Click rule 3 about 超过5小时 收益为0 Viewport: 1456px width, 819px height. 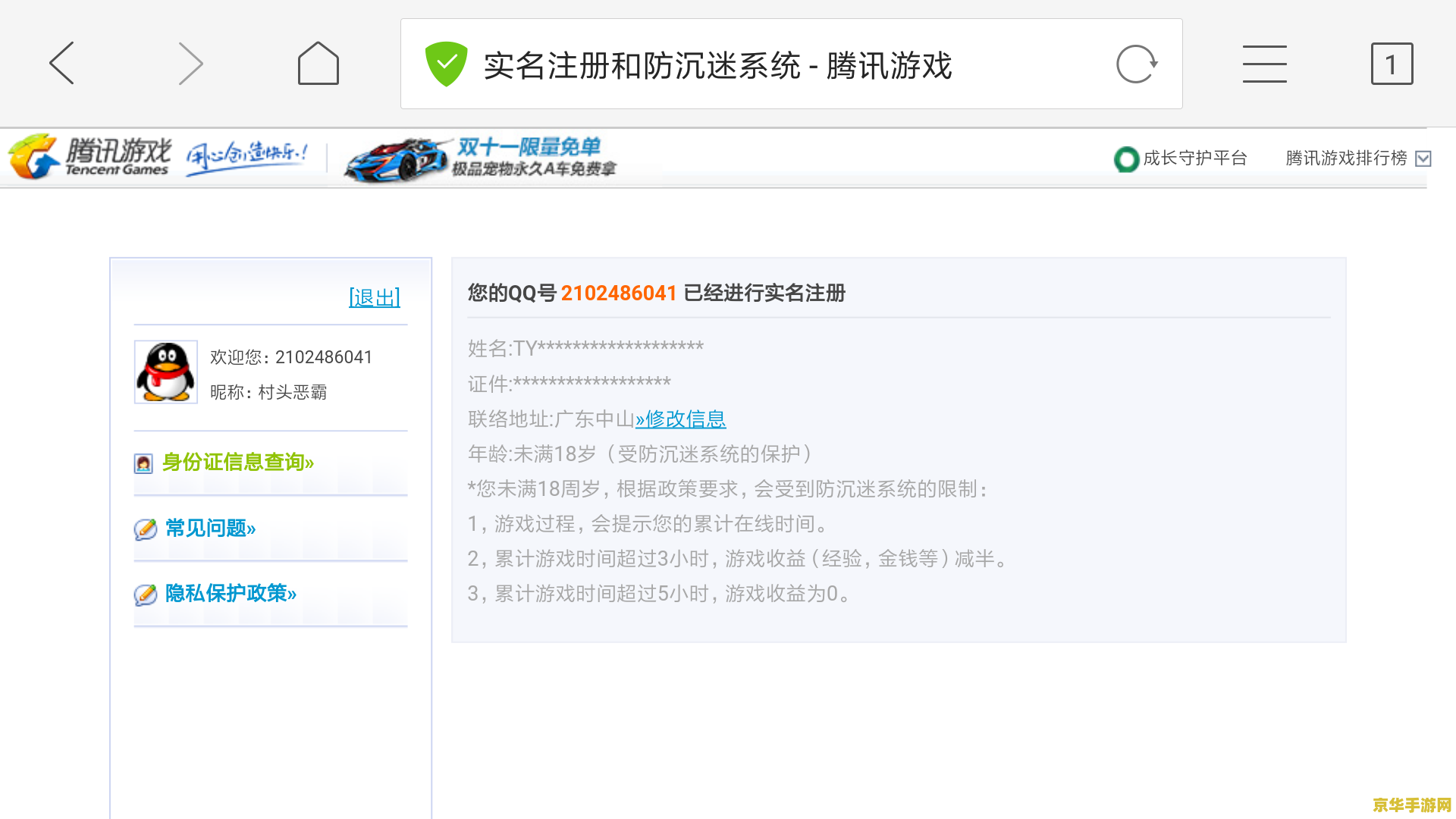[x=659, y=594]
